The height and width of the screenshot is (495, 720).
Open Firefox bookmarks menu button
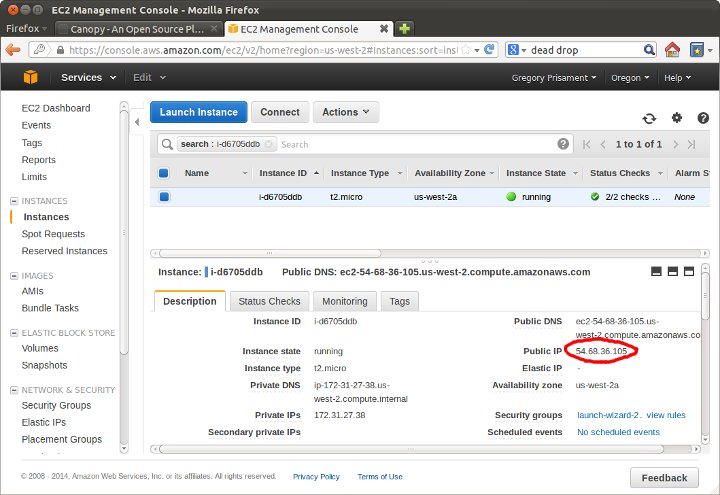tap(697, 50)
